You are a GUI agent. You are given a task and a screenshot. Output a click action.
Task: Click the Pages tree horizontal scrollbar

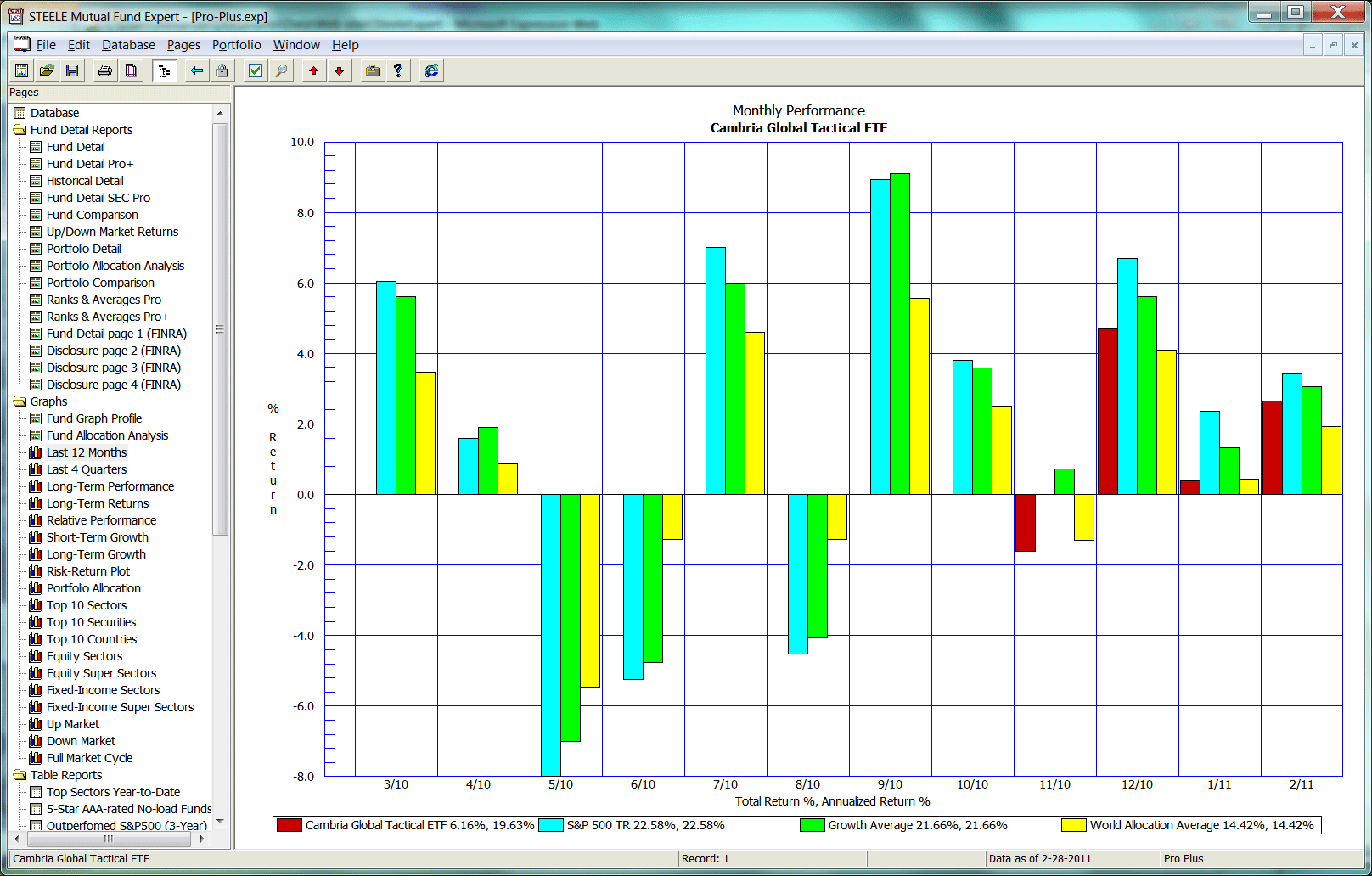109,839
